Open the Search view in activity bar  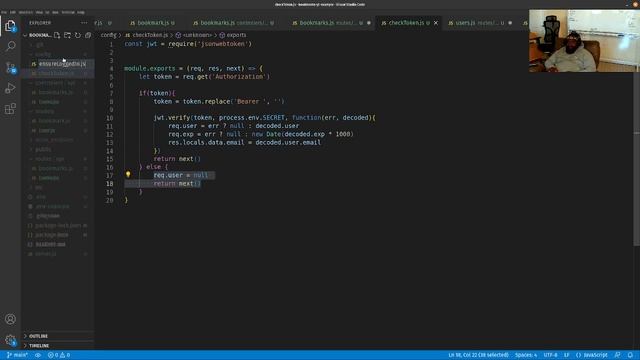(10, 46)
